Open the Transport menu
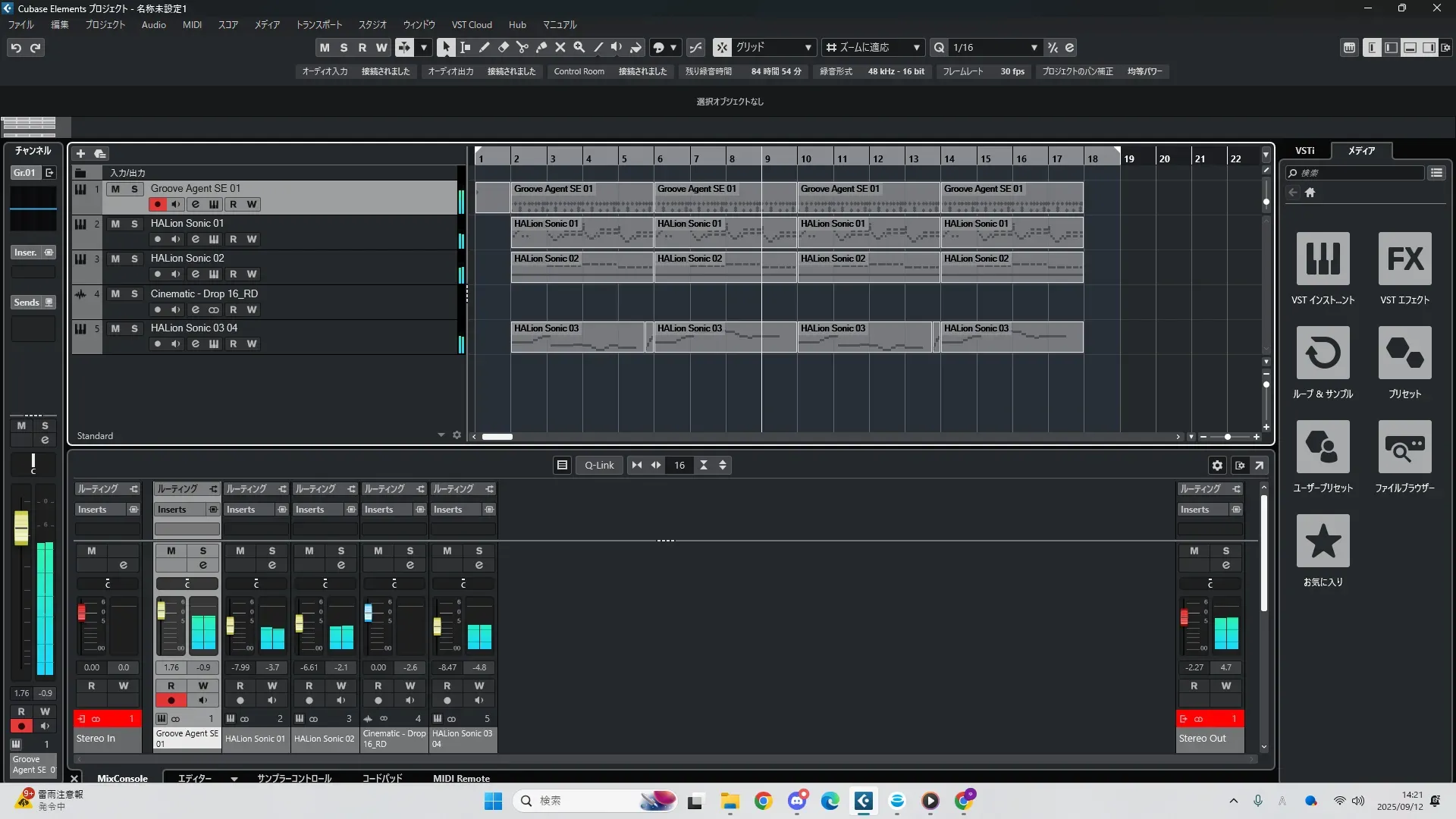Viewport: 1456px width, 819px height. click(x=318, y=24)
